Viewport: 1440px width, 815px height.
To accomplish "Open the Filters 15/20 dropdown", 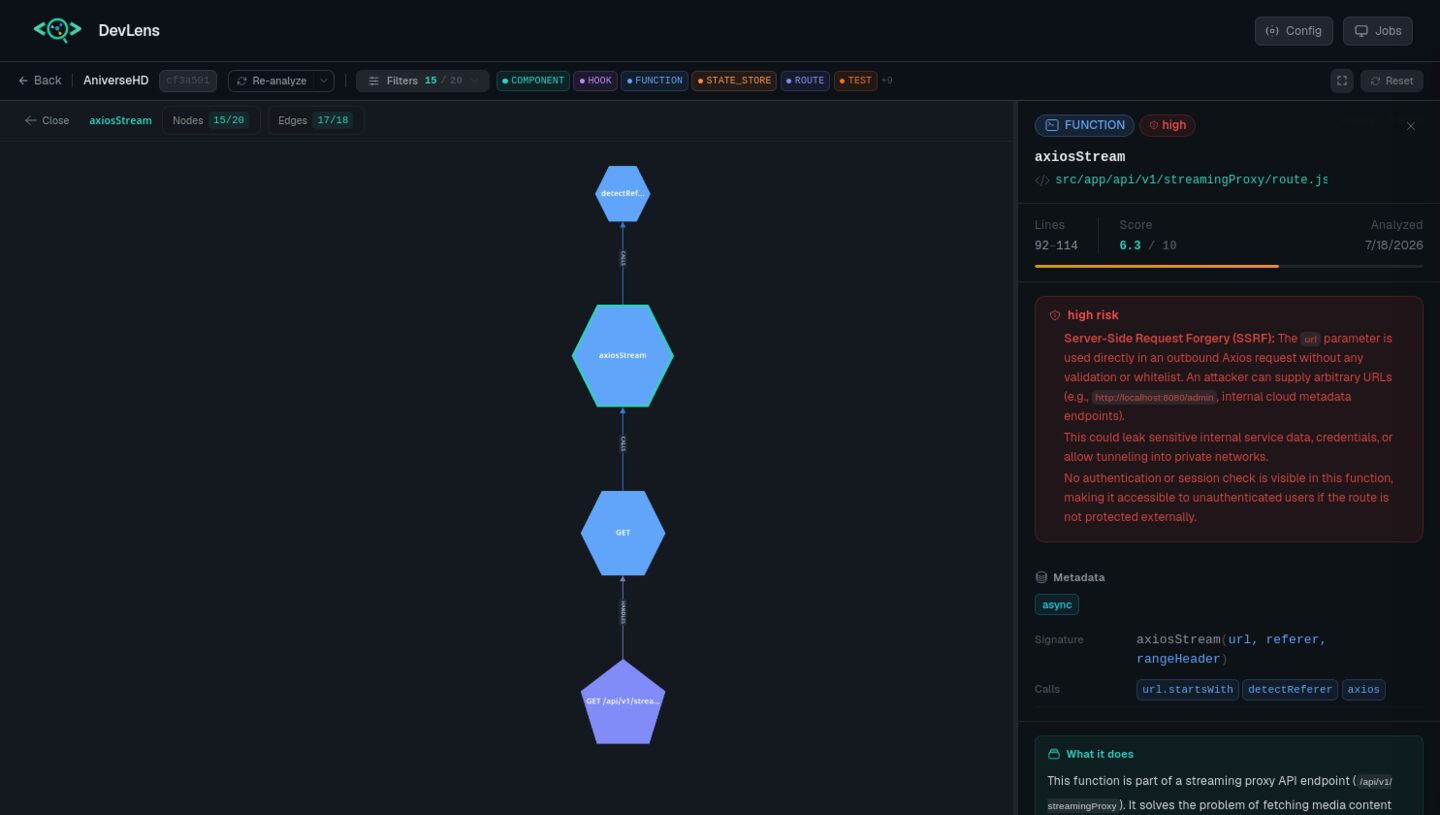I will coord(422,80).
